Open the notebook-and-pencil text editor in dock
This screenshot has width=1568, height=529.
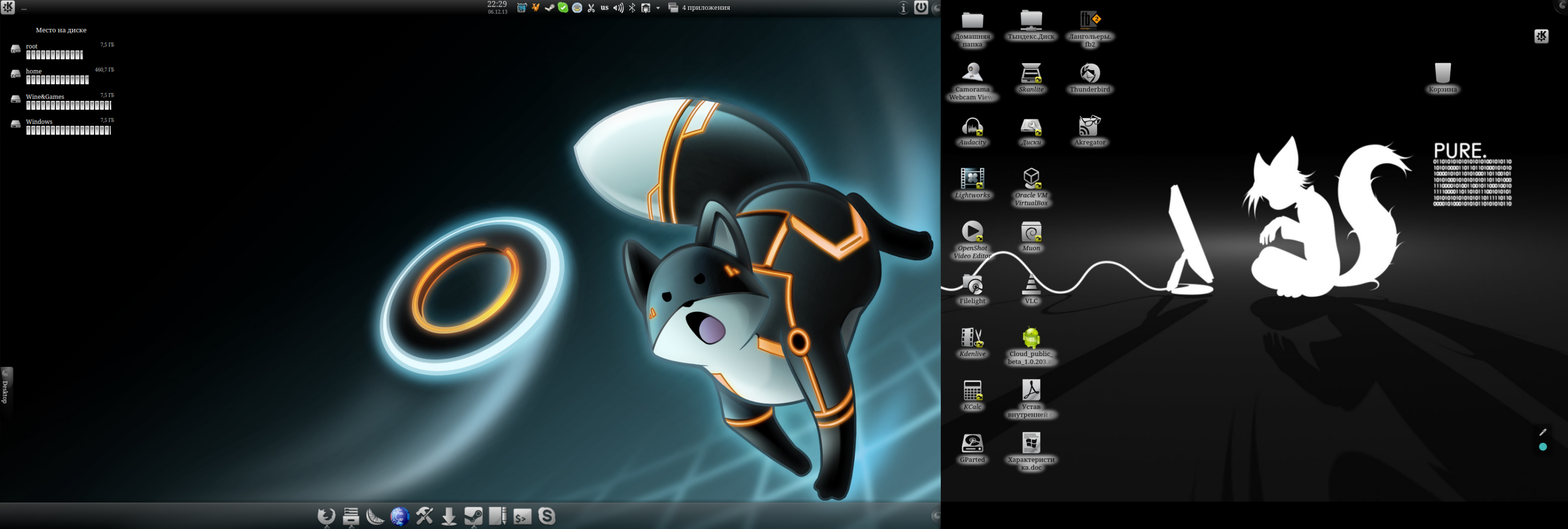click(x=498, y=516)
